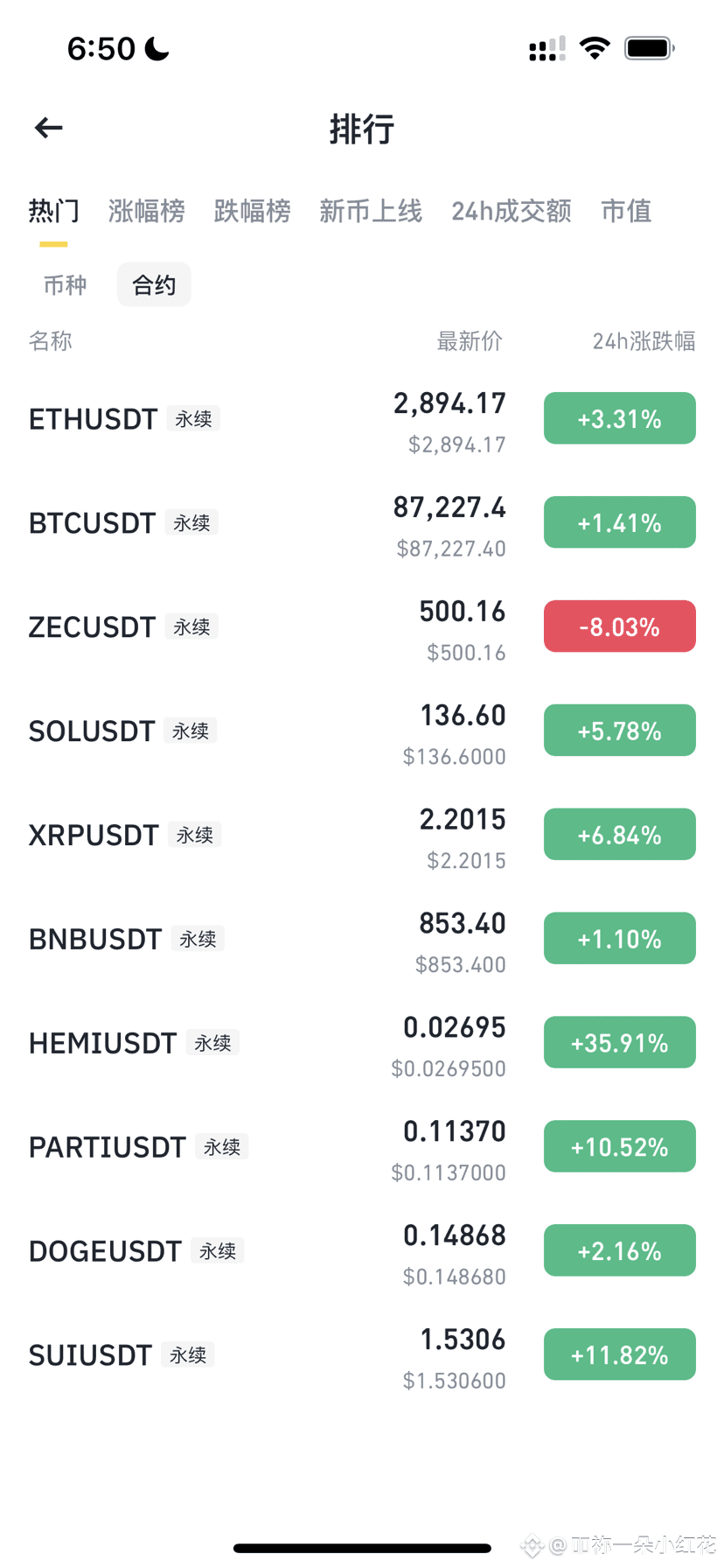The width and height of the screenshot is (724, 1568).
Task: Switch to the 跌幅榜 tab
Action: (252, 211)
